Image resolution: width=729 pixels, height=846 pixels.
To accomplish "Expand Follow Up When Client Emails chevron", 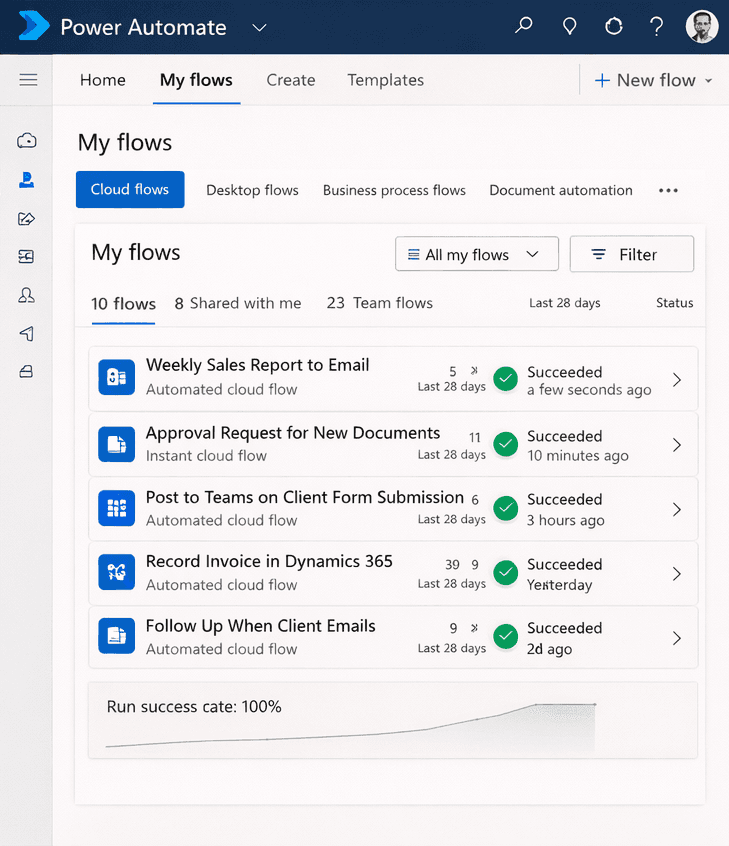I will pos(677,638).
